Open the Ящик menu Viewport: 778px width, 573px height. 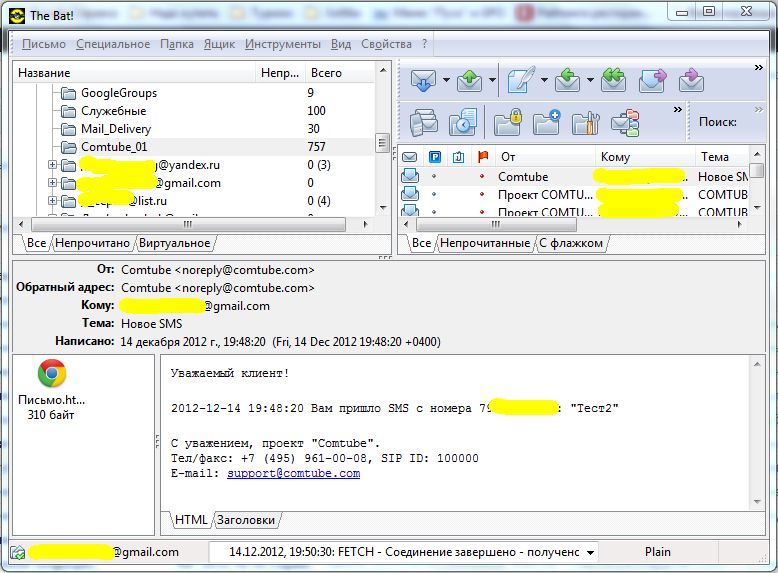[x=219, y=44]
